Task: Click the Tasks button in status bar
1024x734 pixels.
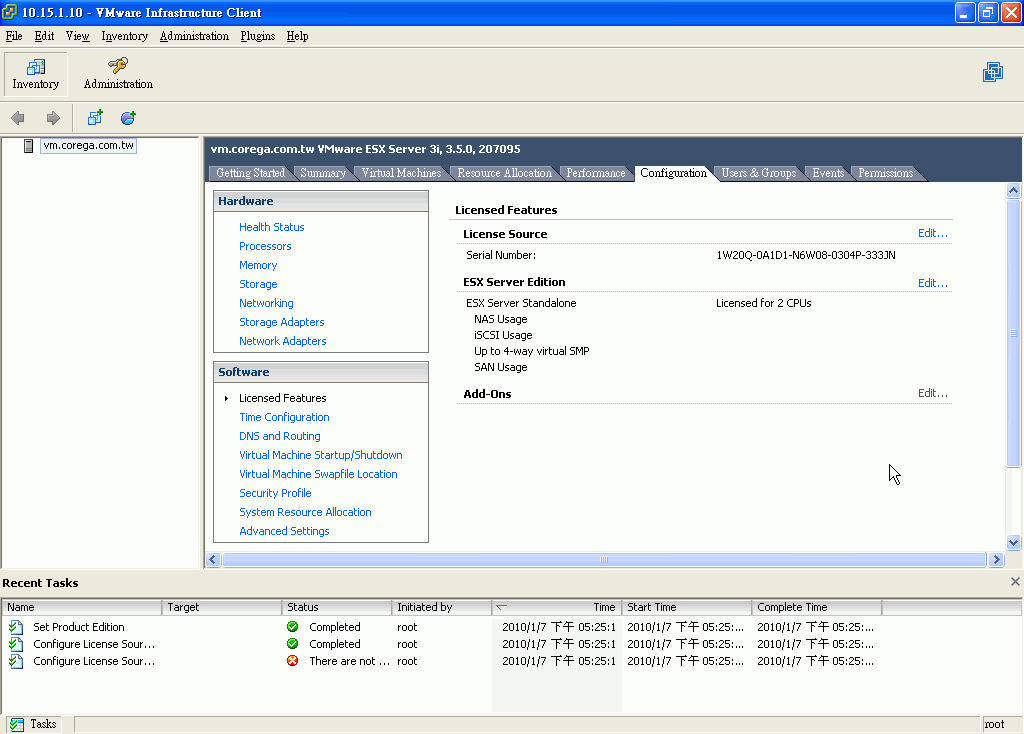Action: click(34, 724)
